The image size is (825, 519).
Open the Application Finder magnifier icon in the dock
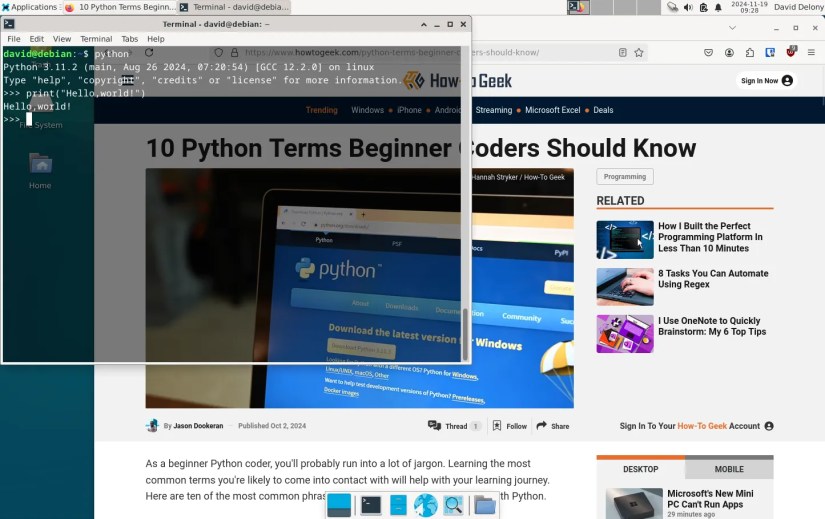453,505
